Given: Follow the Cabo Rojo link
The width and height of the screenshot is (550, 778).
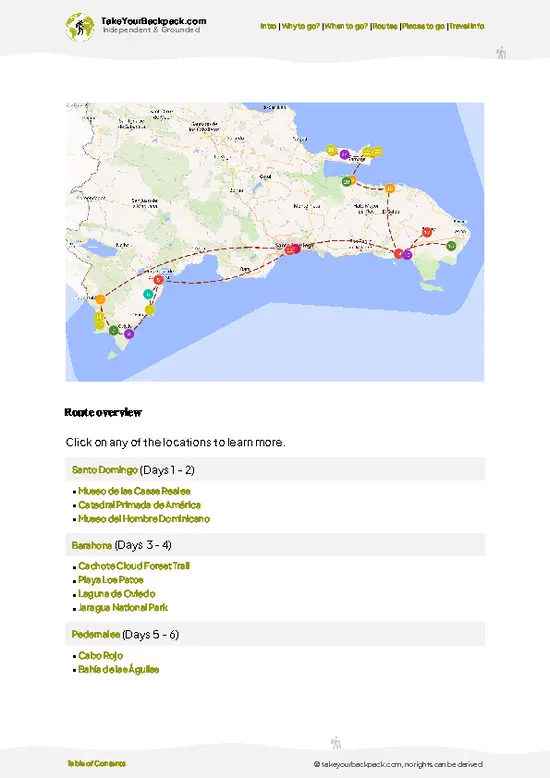Looking at the screenshot, I should click(x=100, y=656).
